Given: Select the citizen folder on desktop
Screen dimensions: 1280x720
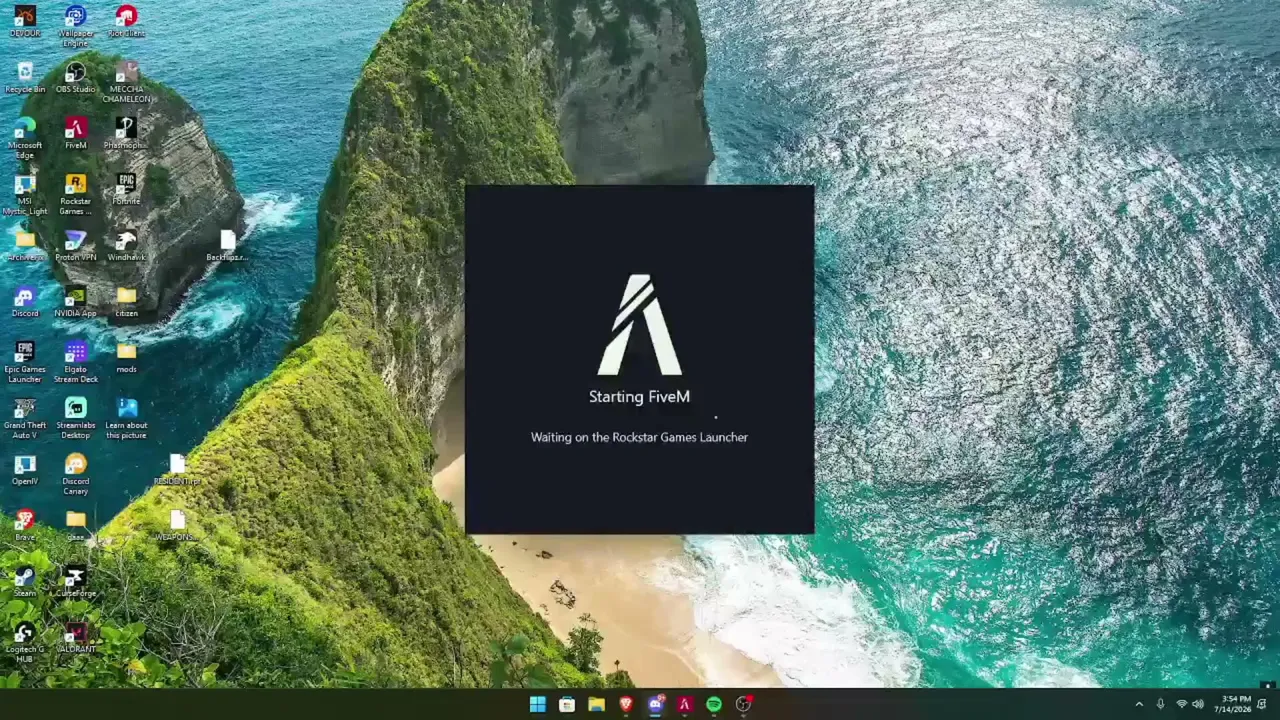Looking at the screenshot, I should pyautogui.click(x=126, y=301).
